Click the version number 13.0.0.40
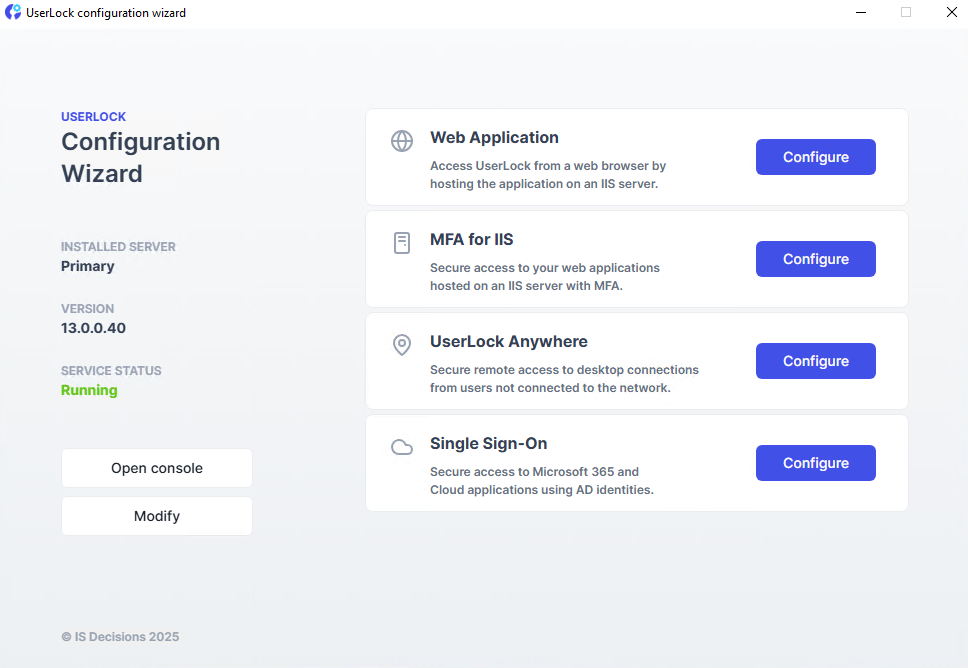The height and width of the screenshot is (668, 968). [93, 328]
